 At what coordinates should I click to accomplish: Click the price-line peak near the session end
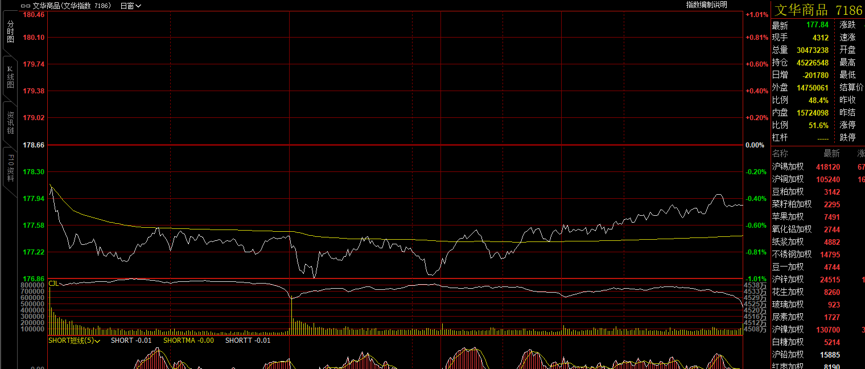718,195
